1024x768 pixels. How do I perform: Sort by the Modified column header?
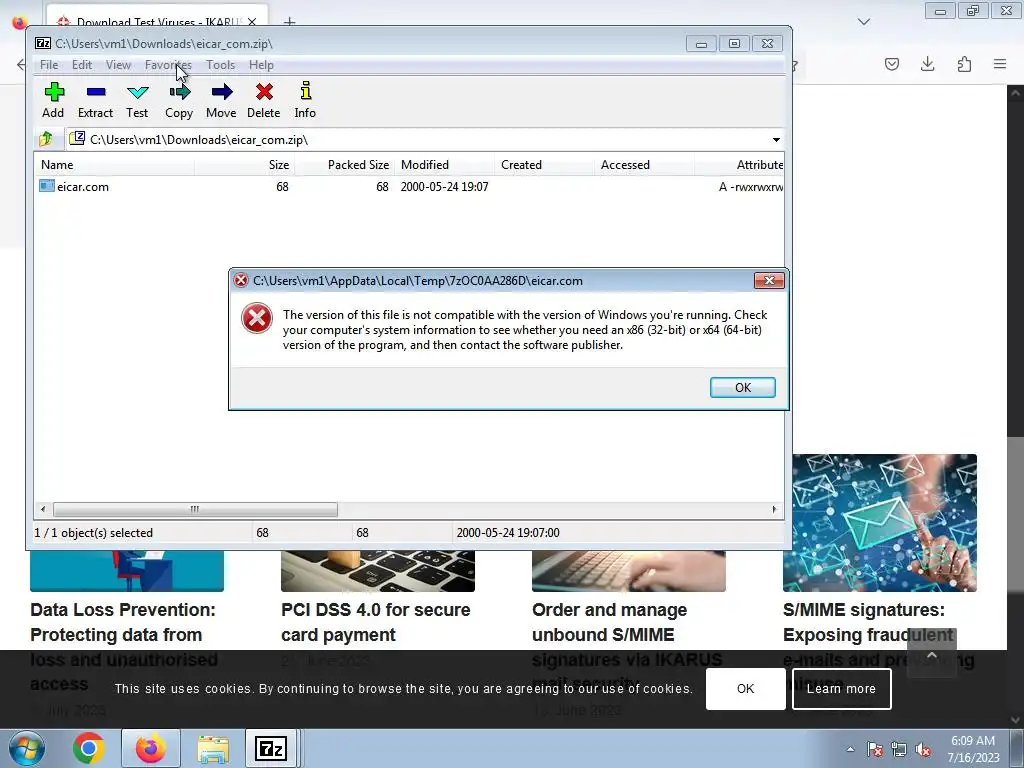pyautogui.click(x=444, y=165)
